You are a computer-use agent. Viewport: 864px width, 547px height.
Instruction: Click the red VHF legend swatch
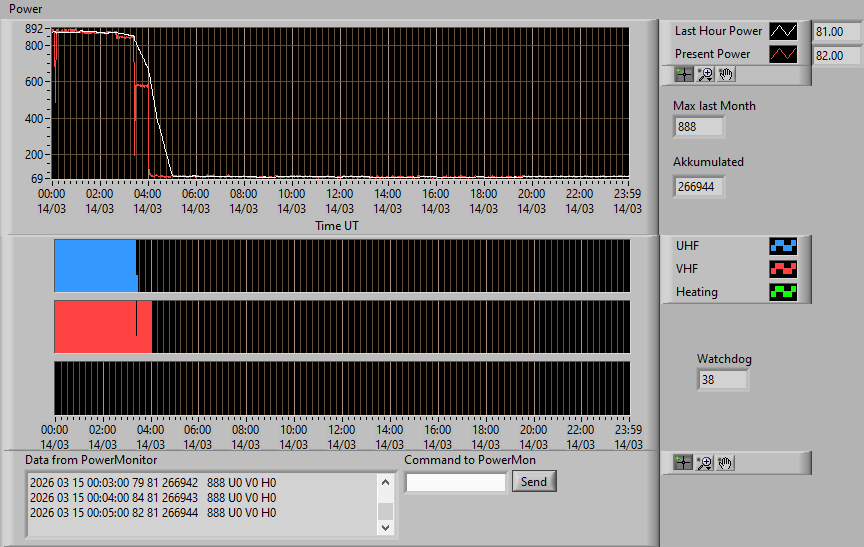(x=783, y=269)
